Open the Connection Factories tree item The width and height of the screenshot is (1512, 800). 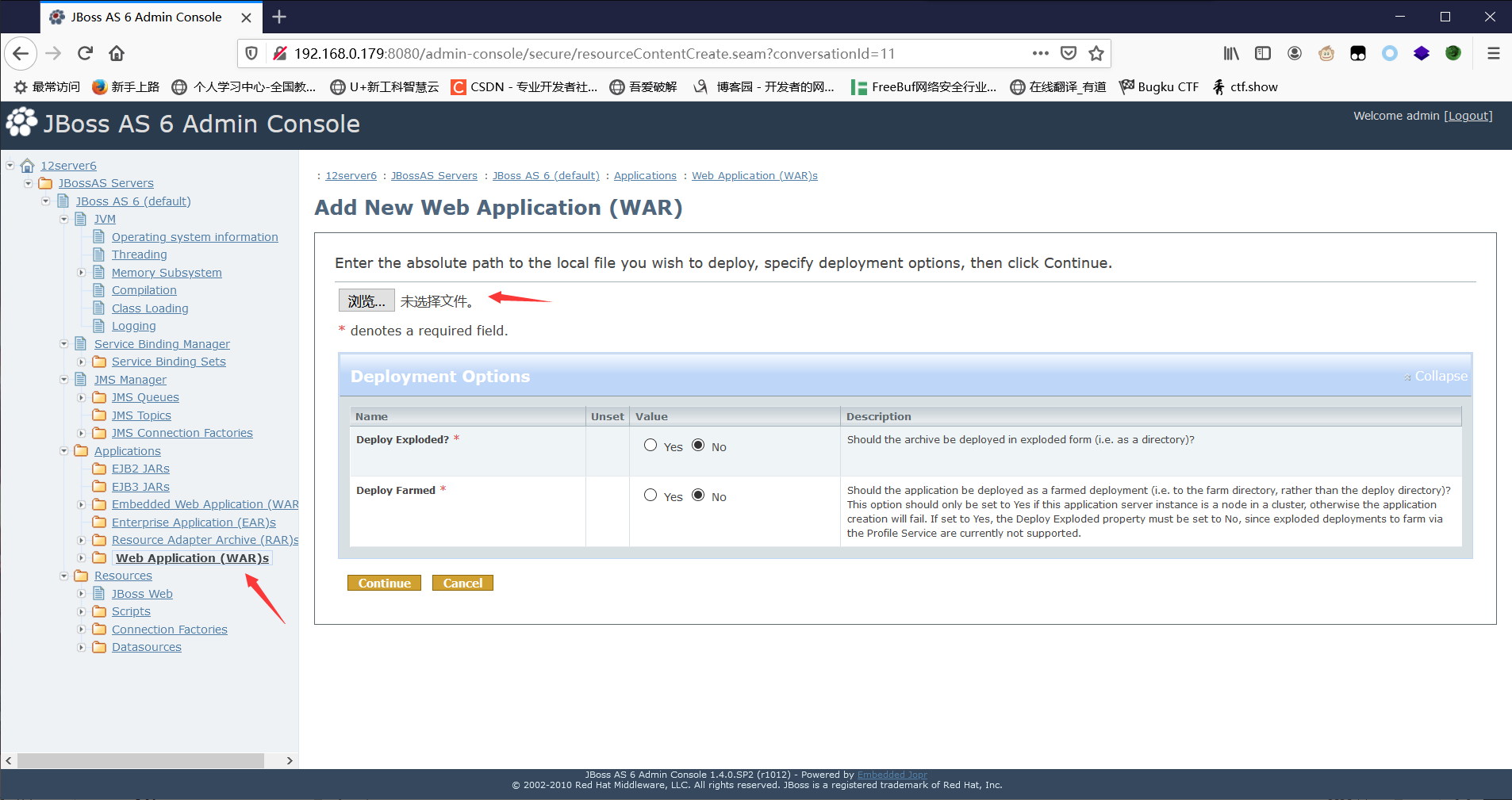pyautogui.click(x=170, y=630)
